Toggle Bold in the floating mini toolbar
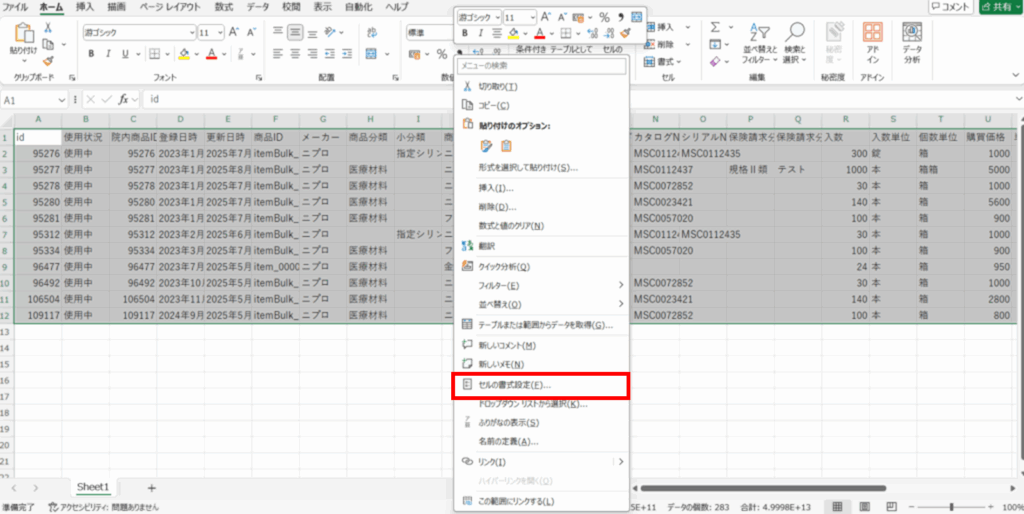The image size is (1024, 514). coord(465,33)
